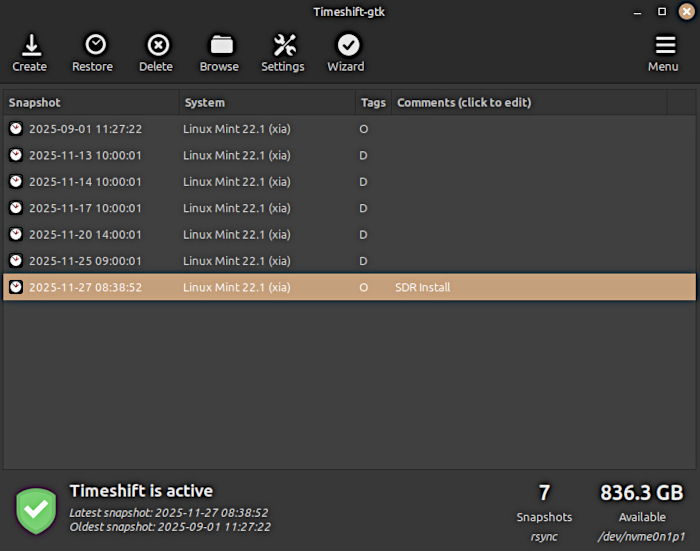Click the green shield status icon

[x=37, y=509]
